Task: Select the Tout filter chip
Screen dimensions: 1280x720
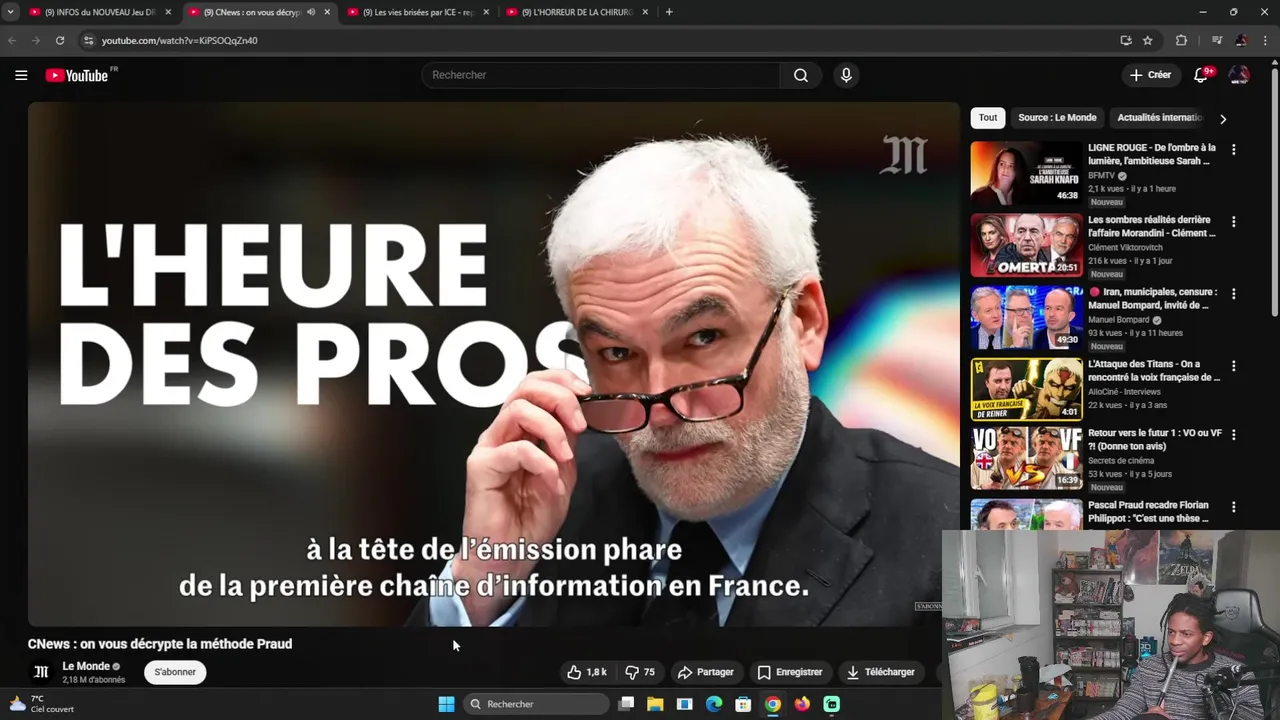Action: tap(988, 118)
